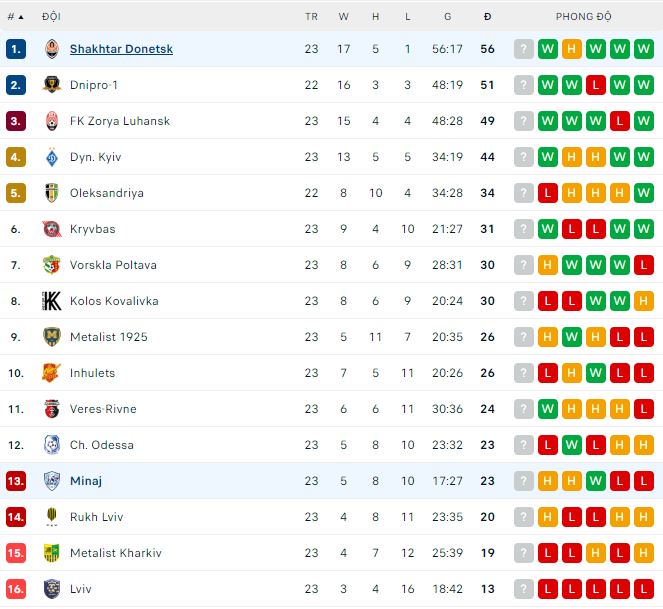Open the Shakhtar Donetsk team link

click(121, 49)
